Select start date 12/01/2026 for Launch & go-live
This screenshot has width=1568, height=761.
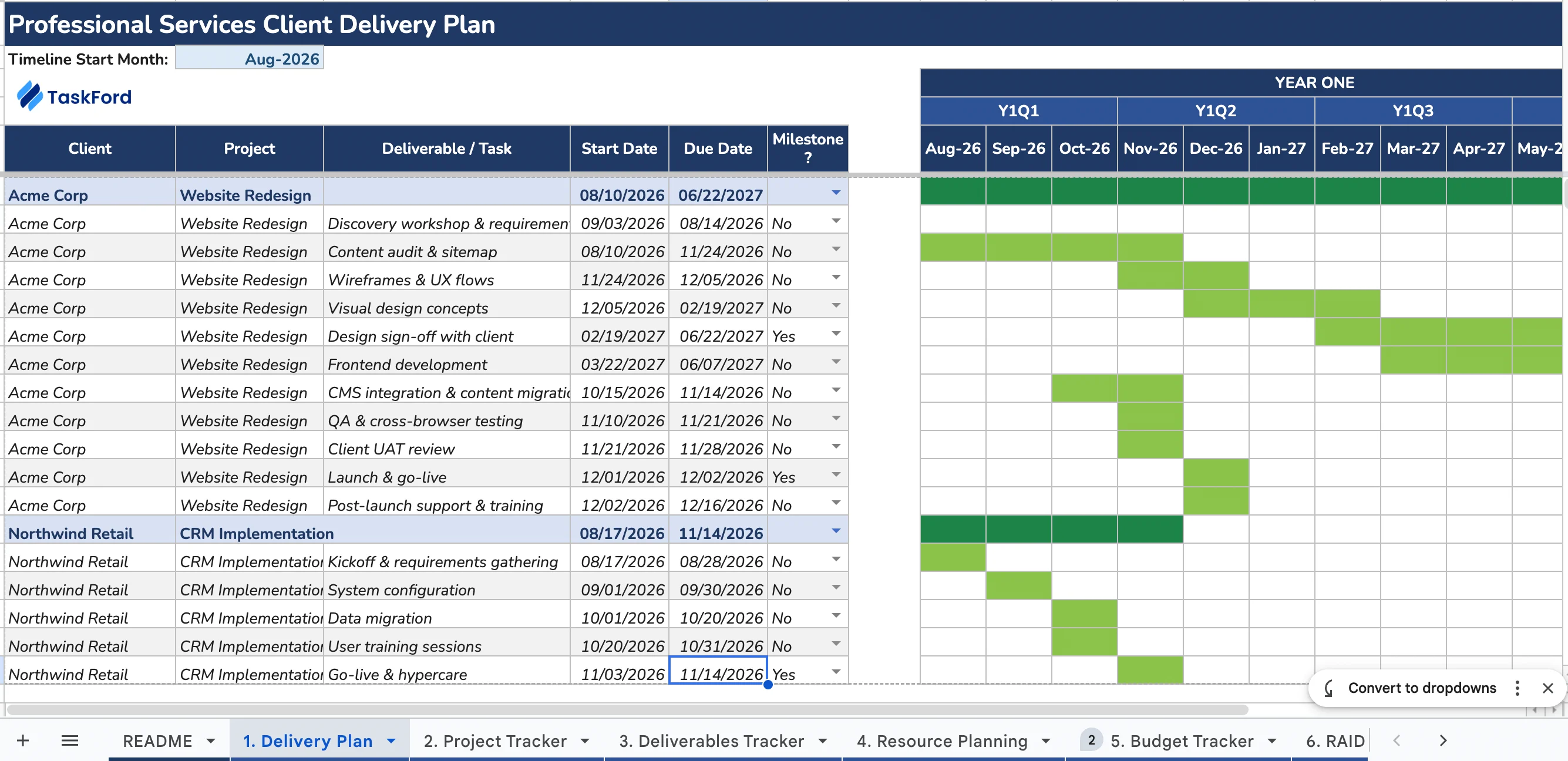[x=619, y=474]
